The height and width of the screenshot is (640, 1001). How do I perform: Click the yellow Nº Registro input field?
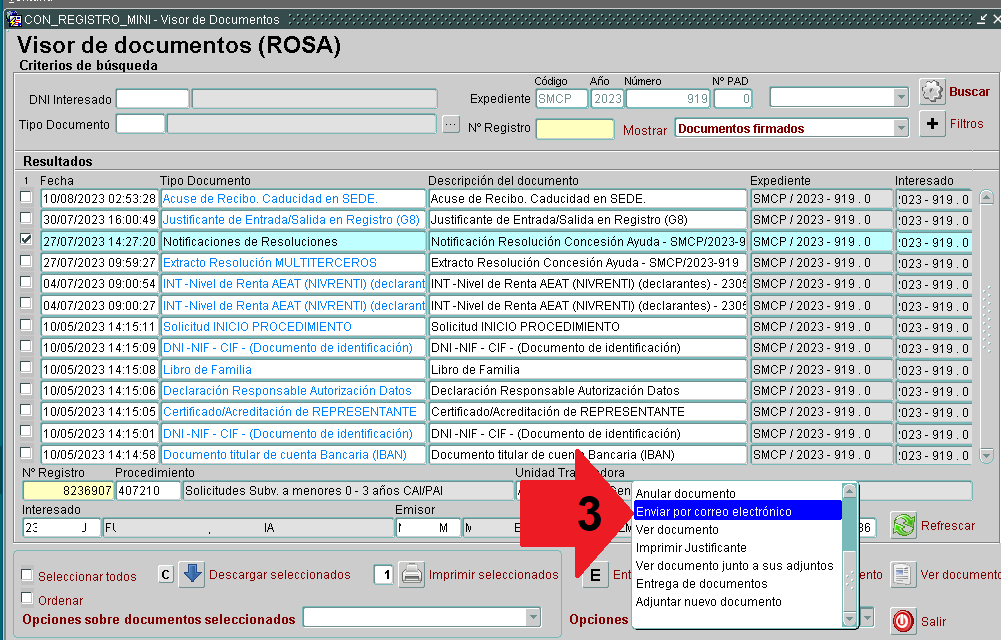click(575, 128)
